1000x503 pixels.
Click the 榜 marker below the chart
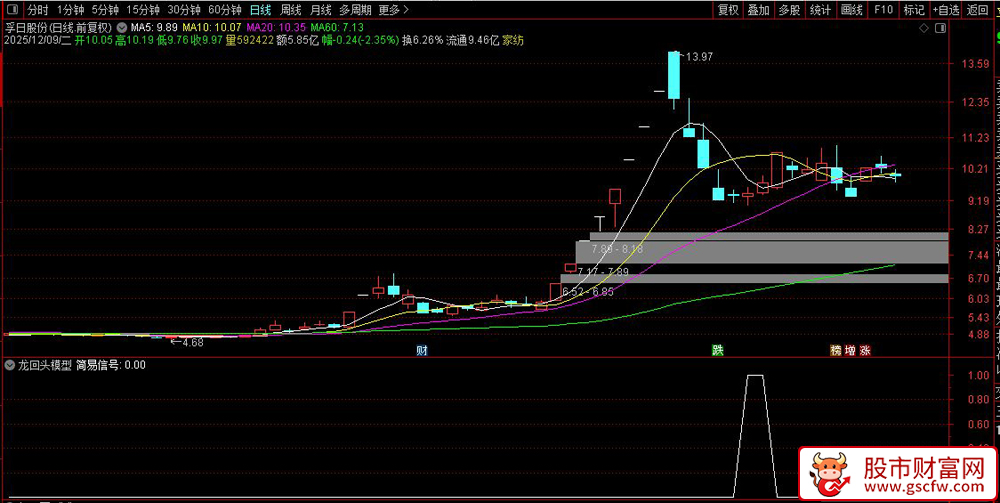[x=835, y=350]
